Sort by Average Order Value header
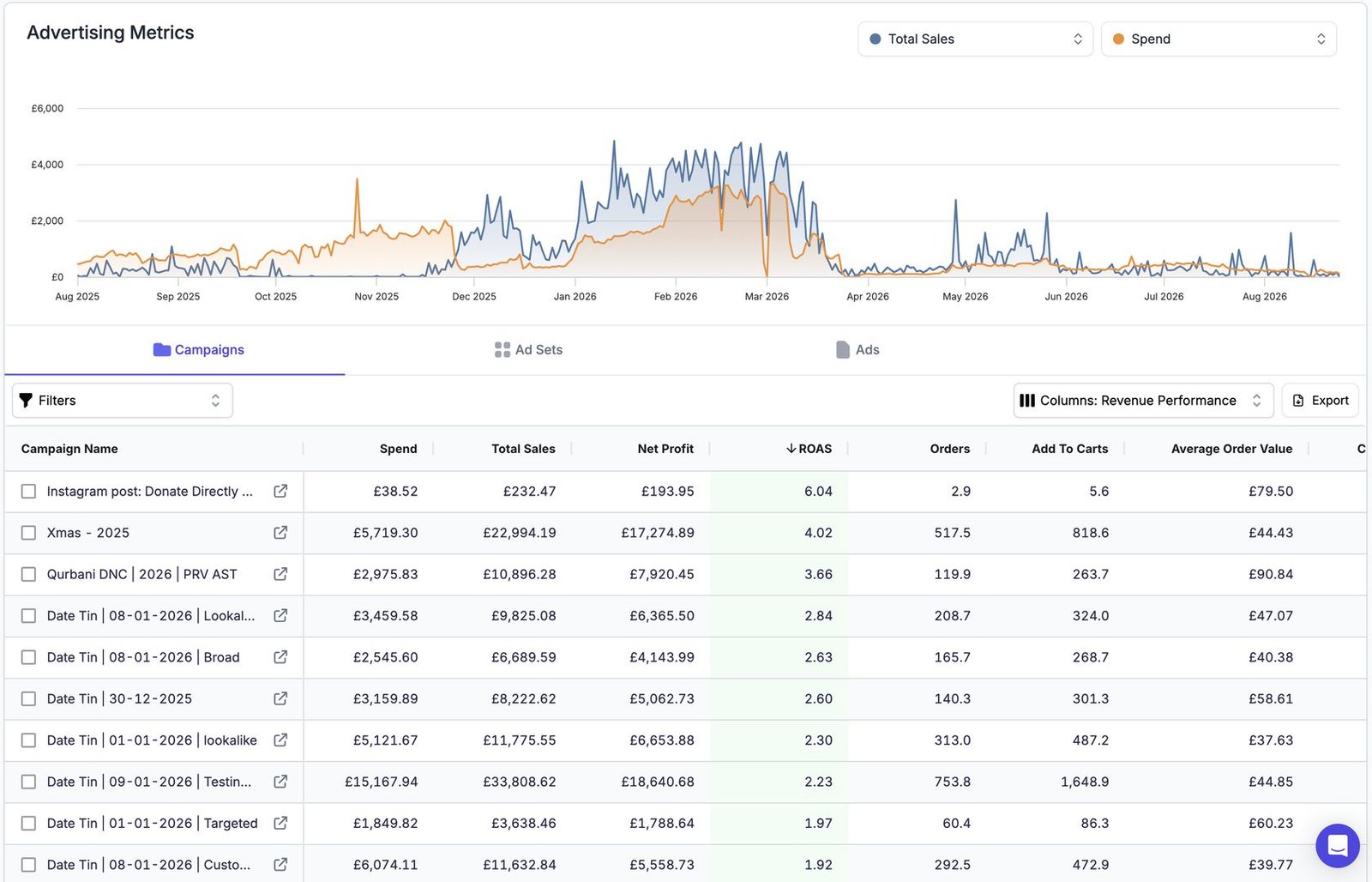Viewport: 1372px width, 882px height. tap(1231, 449)
